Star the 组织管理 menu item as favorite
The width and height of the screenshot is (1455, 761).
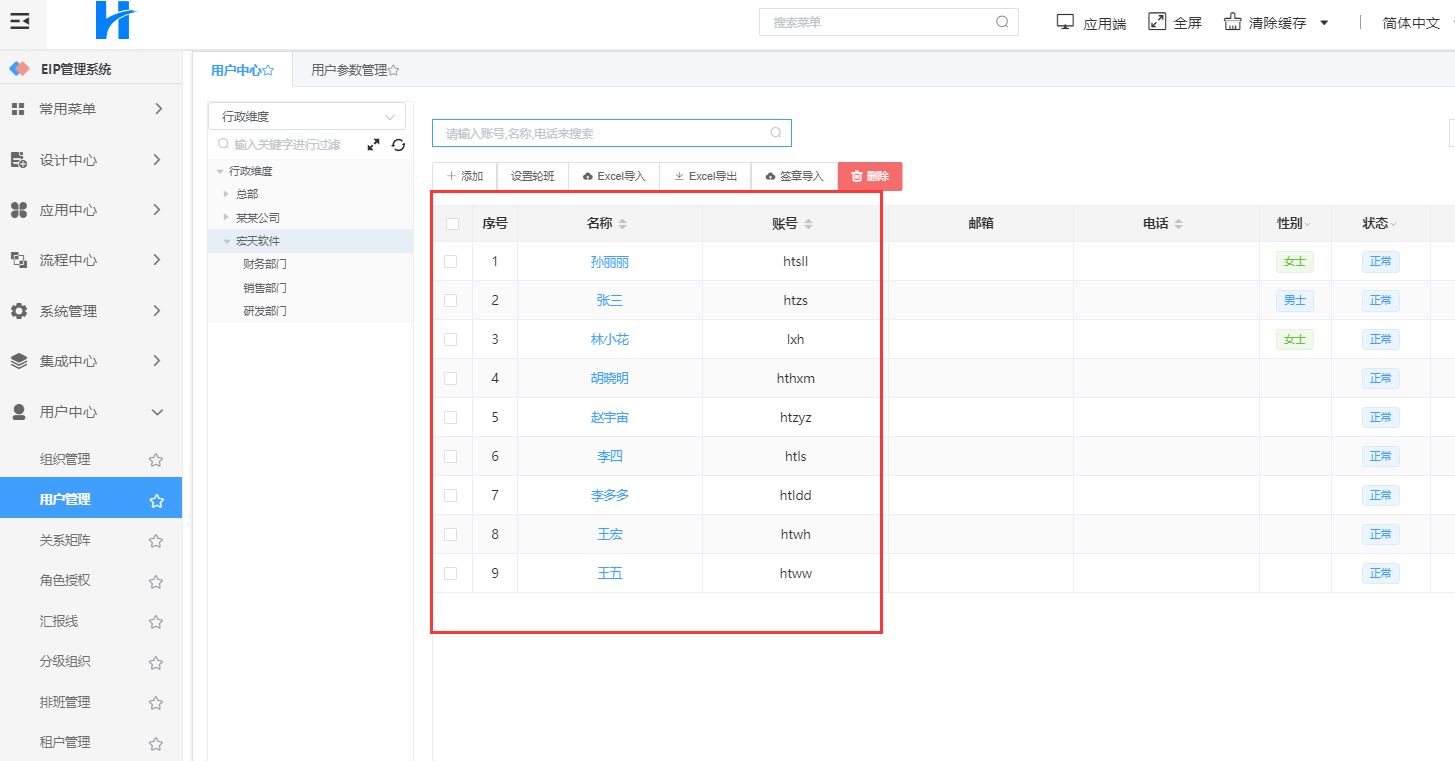tap(156, 460)
